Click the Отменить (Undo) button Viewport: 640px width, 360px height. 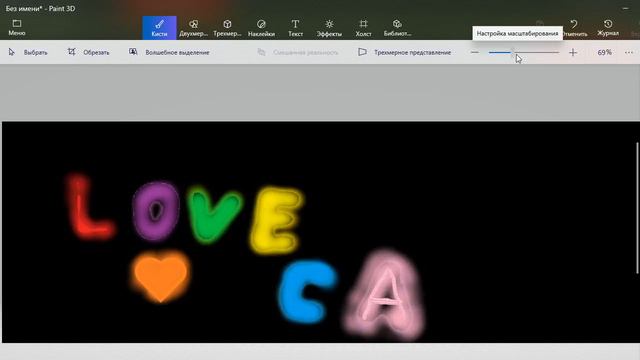(574, 28)
